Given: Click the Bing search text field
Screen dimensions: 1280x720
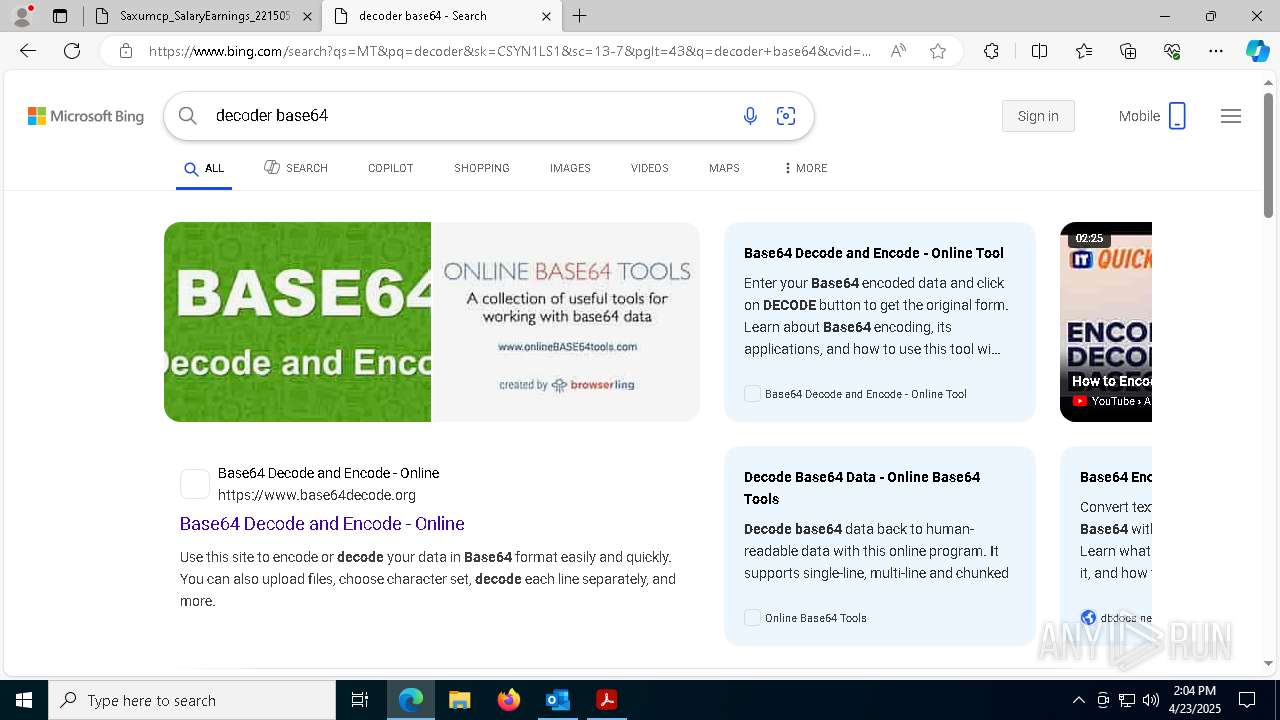Looking at the screenshot, I should point(470,116).
